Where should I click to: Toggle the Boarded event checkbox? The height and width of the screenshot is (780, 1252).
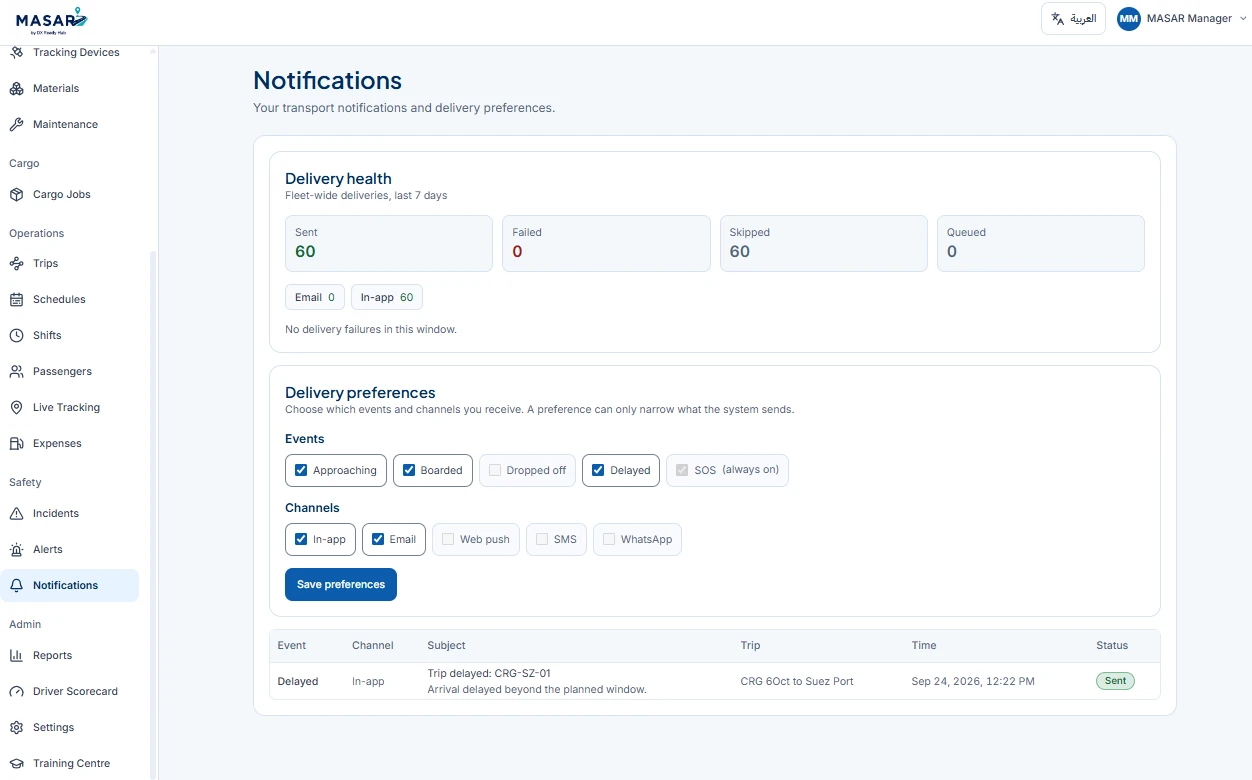409,470
